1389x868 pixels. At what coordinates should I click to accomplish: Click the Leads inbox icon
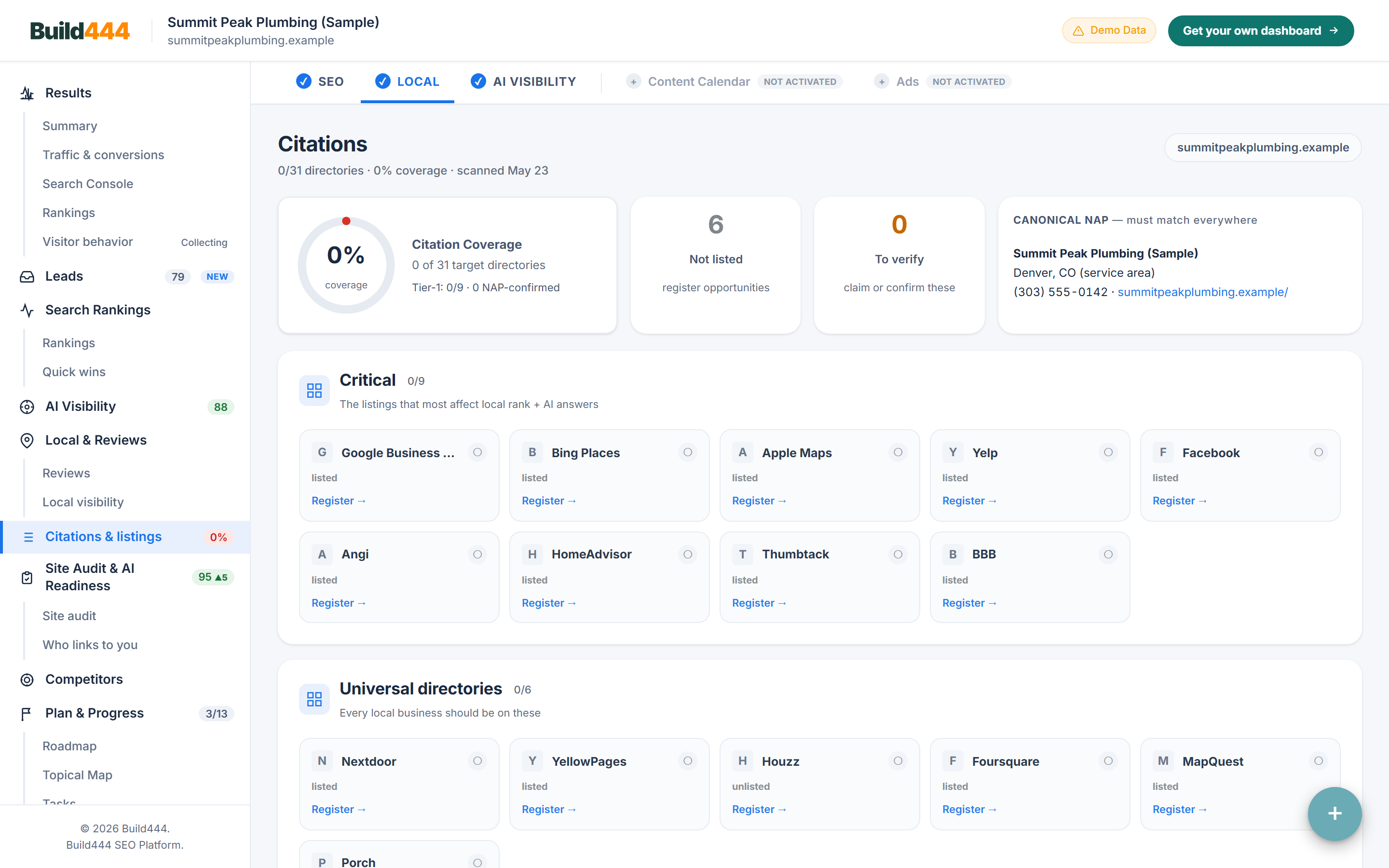point(27,277)
